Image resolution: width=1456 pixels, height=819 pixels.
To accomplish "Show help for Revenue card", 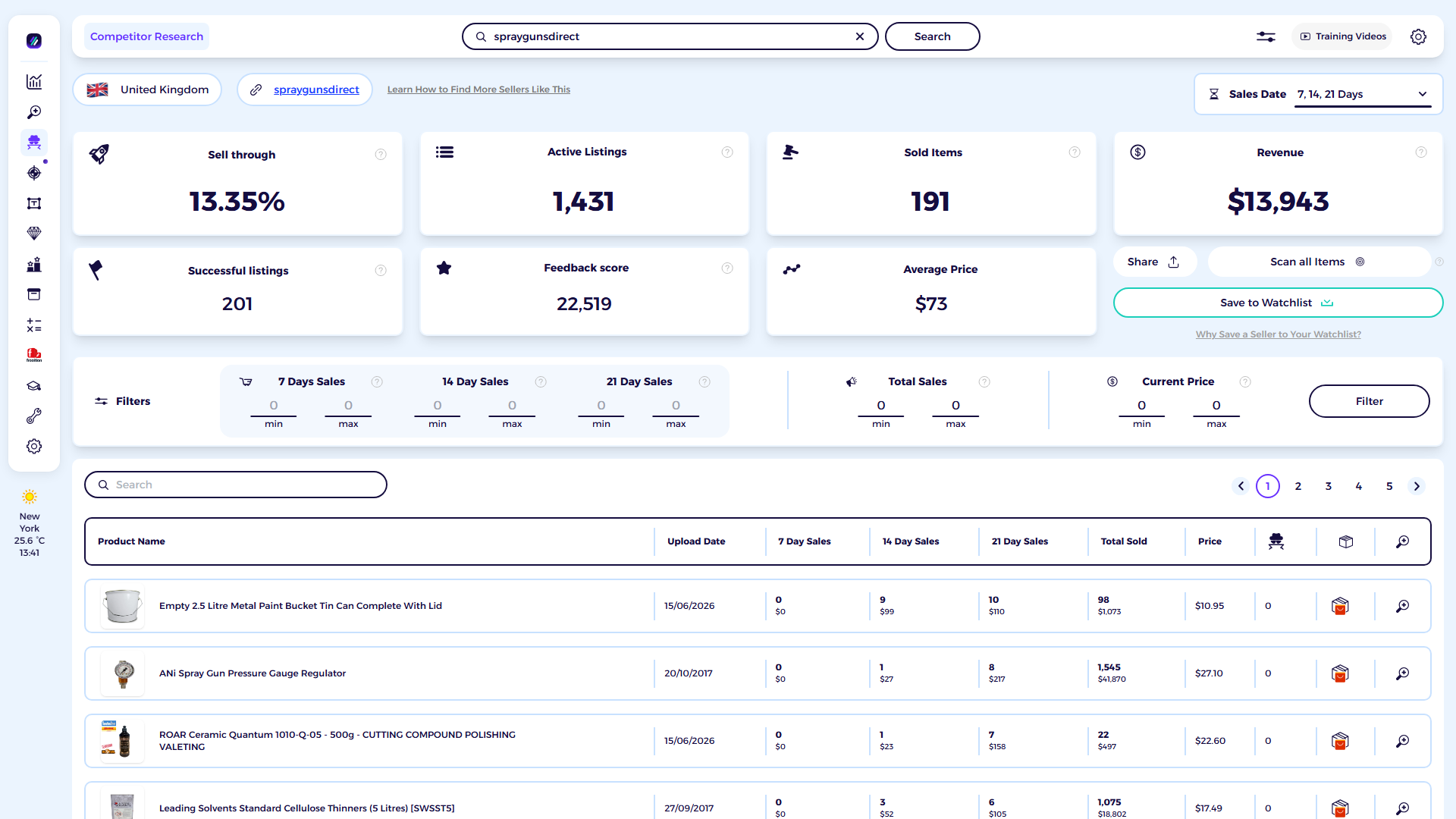I will 1421,152.
